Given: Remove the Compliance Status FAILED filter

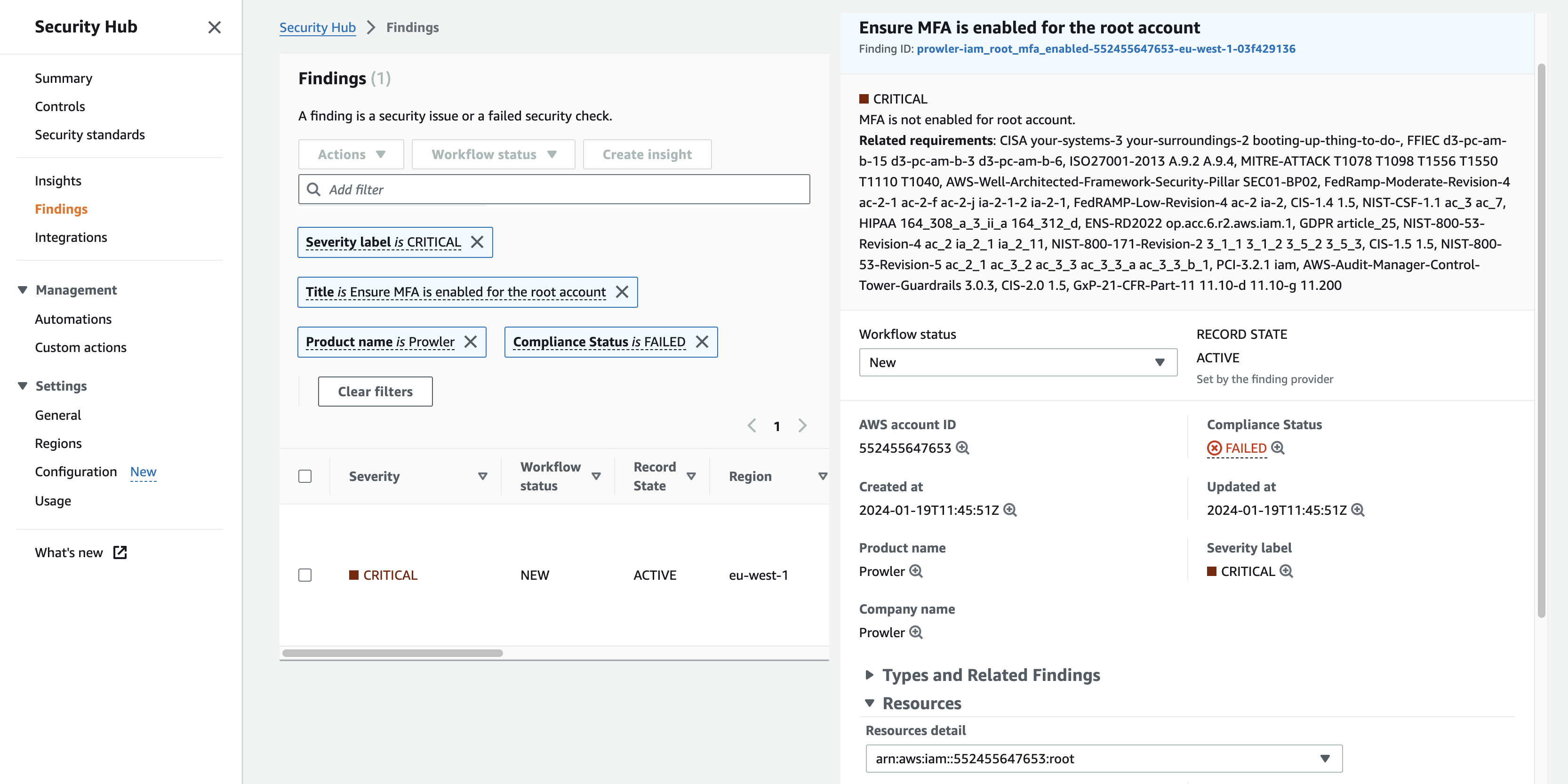Looking at the screenshot, I should (702, 342).
